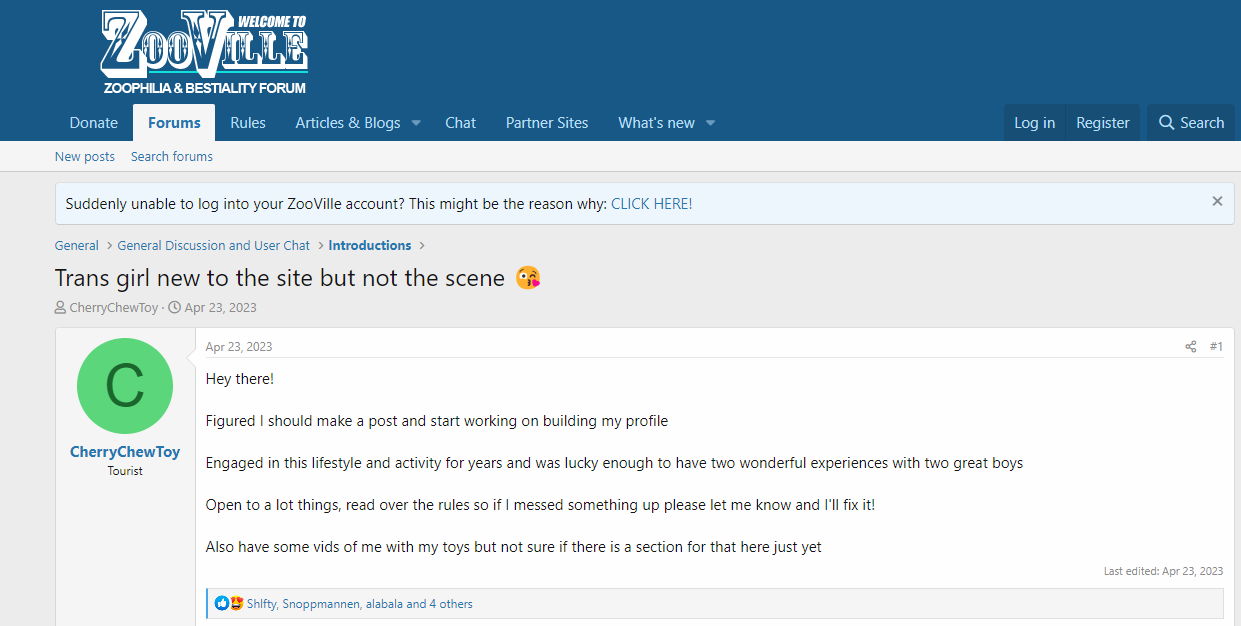Select Introductions breadcrumb

(x=370, y=245)
